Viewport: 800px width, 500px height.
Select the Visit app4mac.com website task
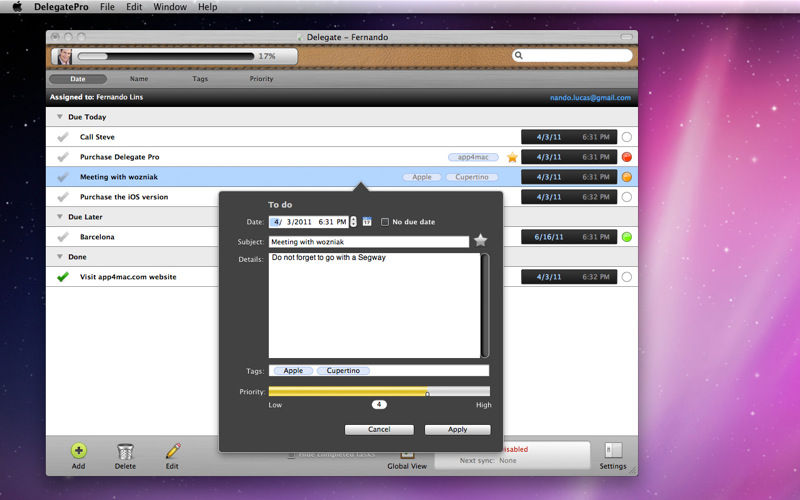pos(128,277)
